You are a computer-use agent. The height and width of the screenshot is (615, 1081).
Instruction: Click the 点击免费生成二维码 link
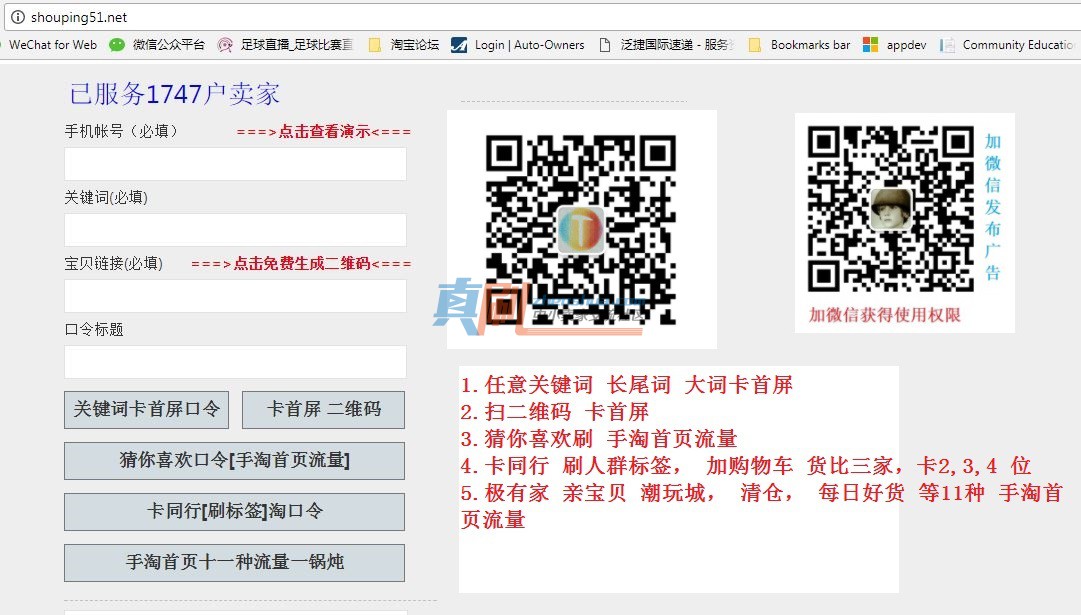pos(301,263)
